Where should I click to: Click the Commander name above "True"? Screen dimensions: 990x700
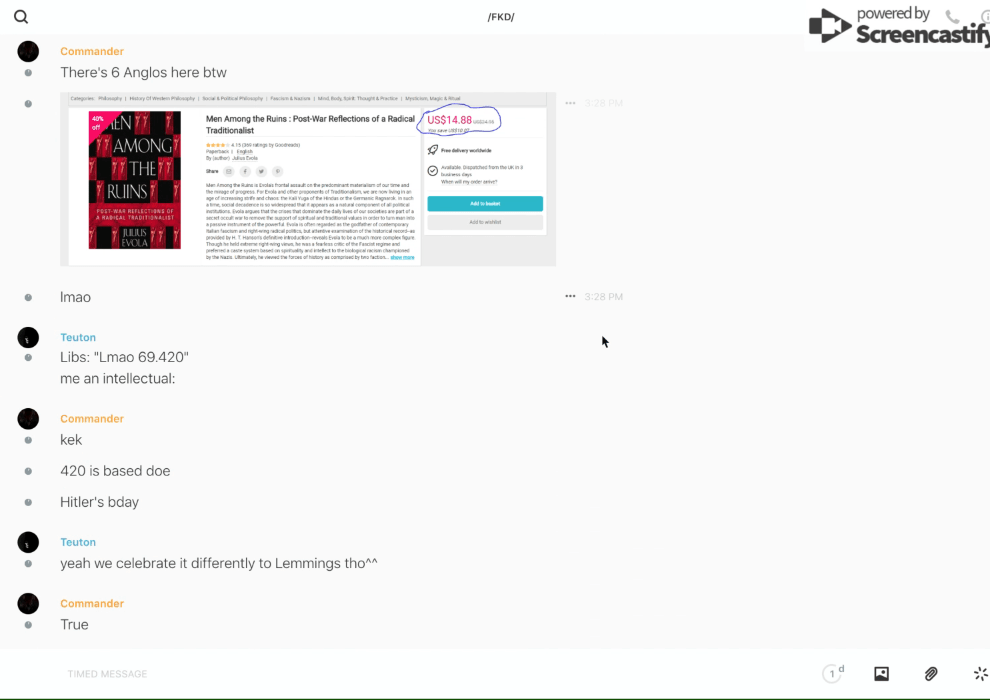[x=92, y=604]
